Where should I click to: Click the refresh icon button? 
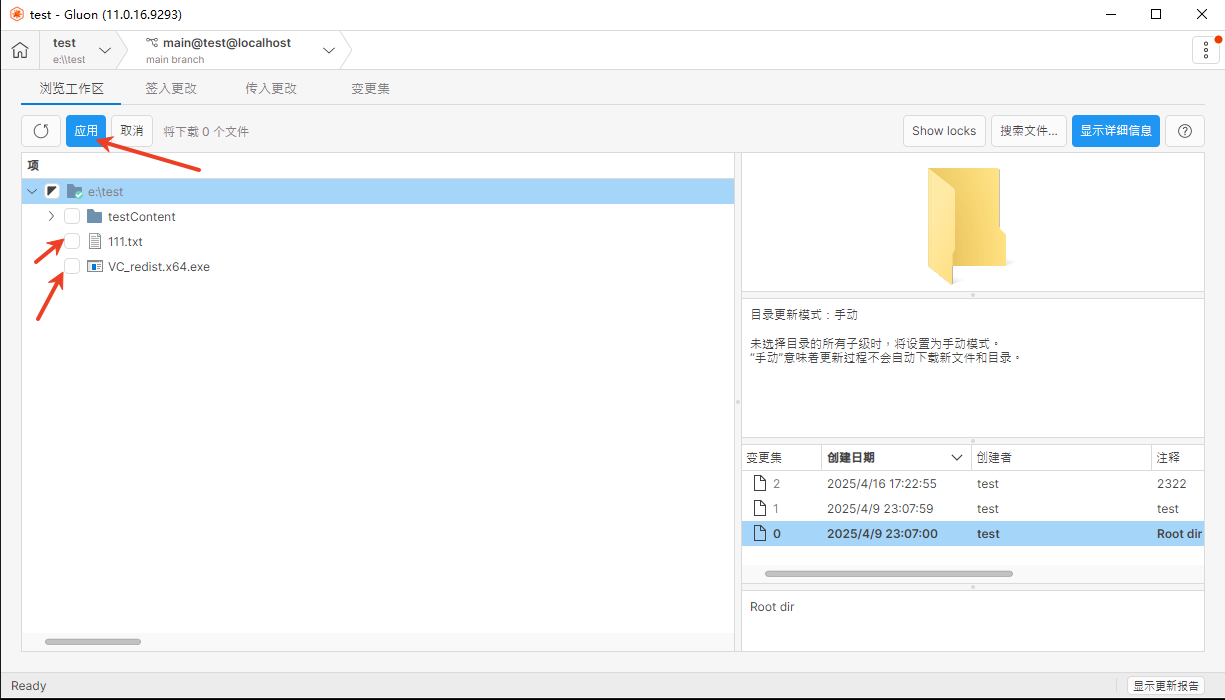pyautogui.click(x=41, y=131)
